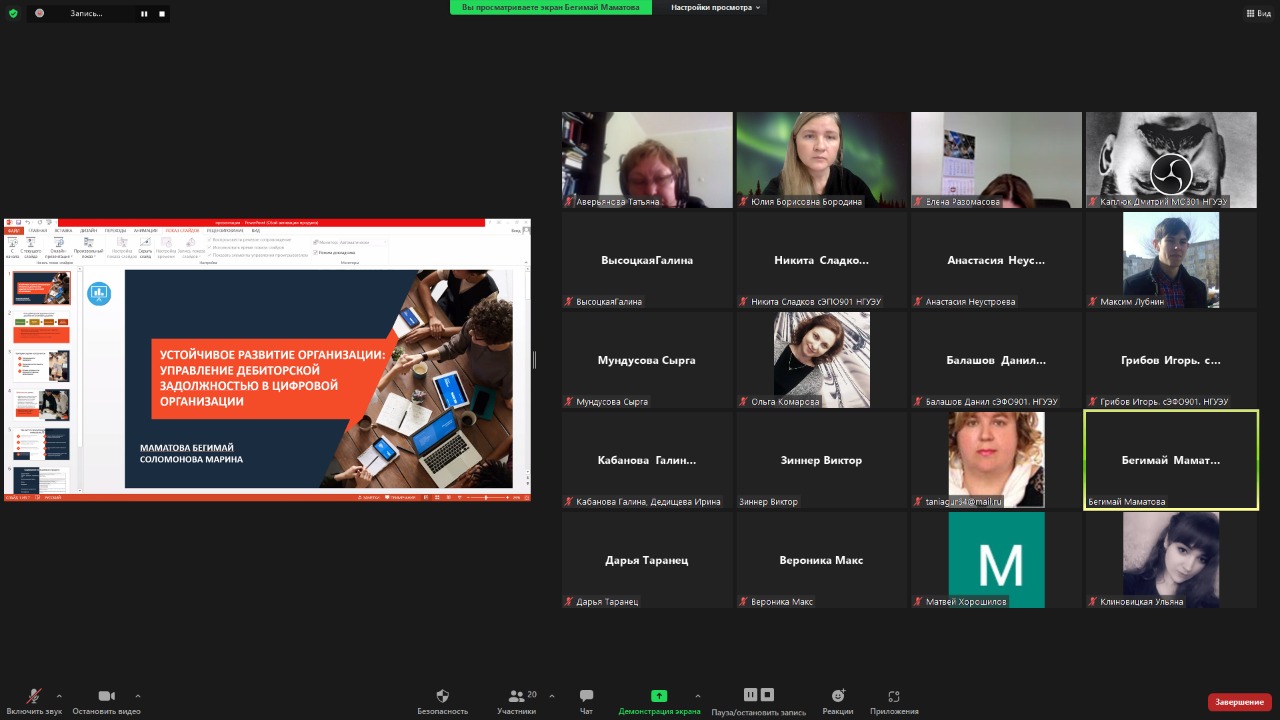
Task: Click the red Завершение button
Action: [x=1239, y=702]
